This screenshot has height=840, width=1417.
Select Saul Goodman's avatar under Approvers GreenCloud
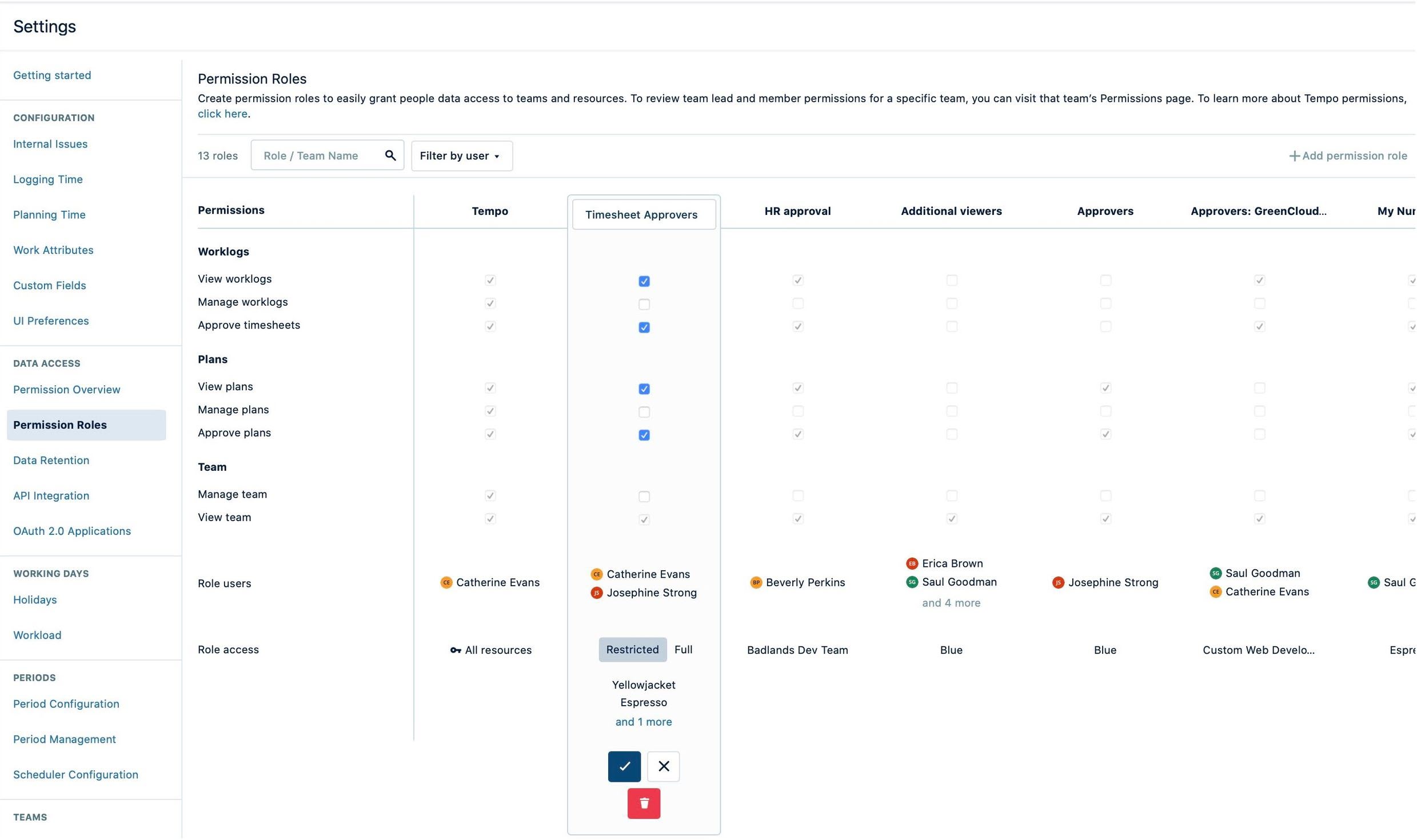click(x=1215, y=573)
